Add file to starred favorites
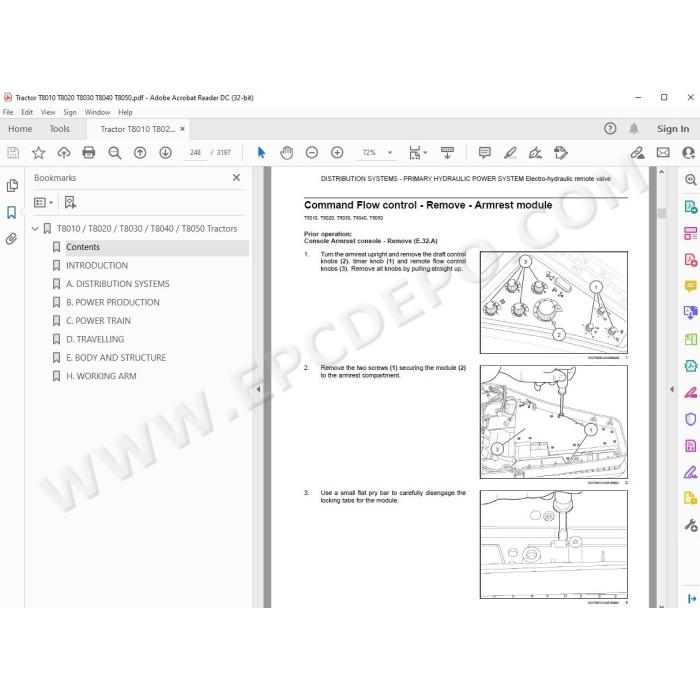The height and width of the screenshot is (700, 700). click(38, 153)
